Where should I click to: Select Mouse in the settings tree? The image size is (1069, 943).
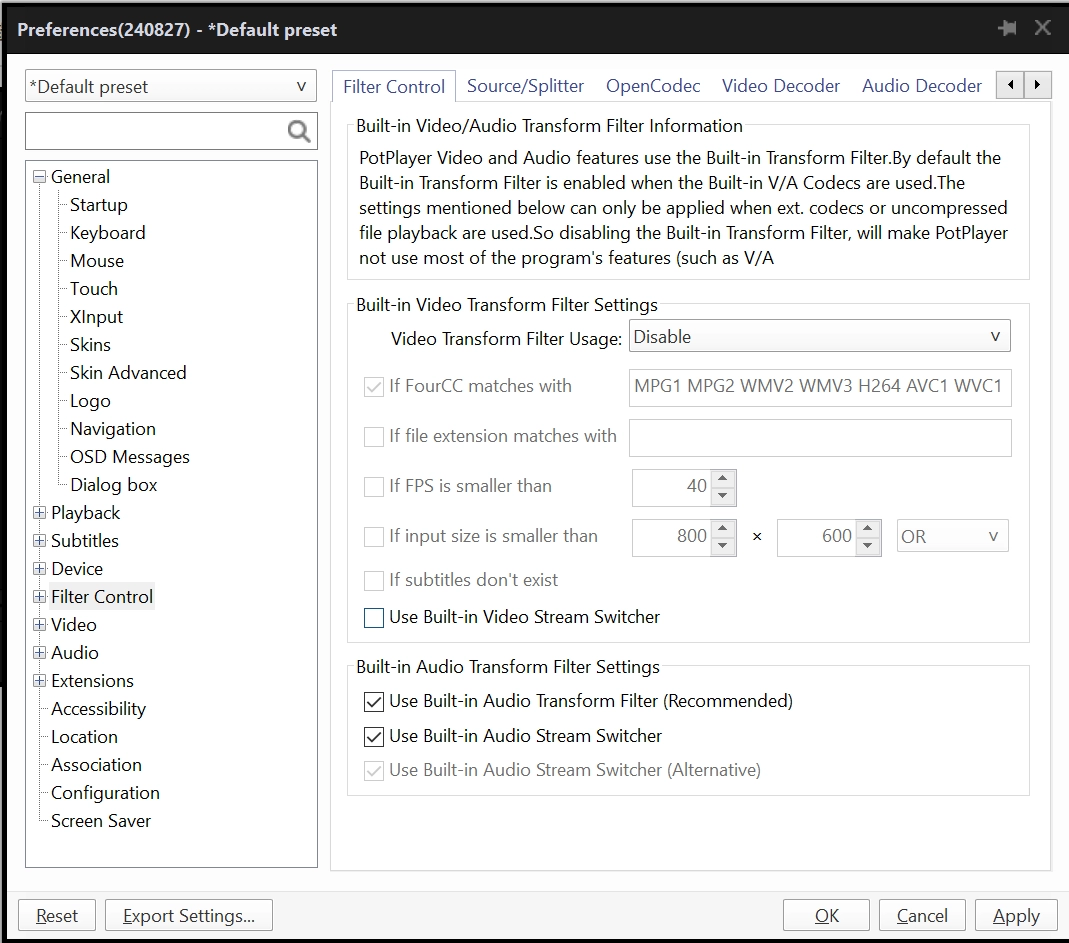click(97, 260)
